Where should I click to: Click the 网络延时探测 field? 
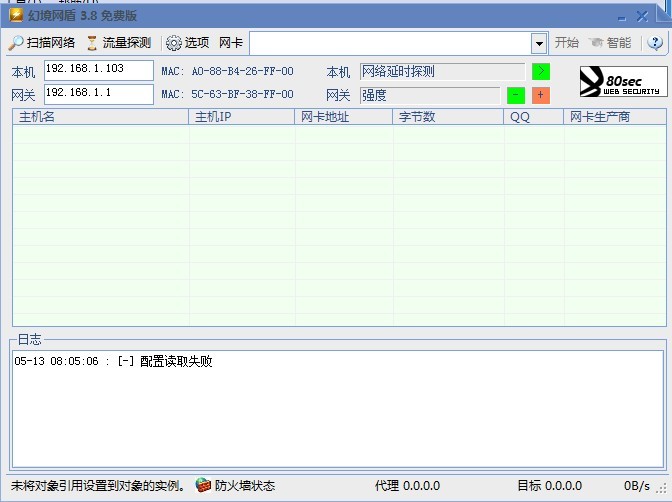coord(443,71)
